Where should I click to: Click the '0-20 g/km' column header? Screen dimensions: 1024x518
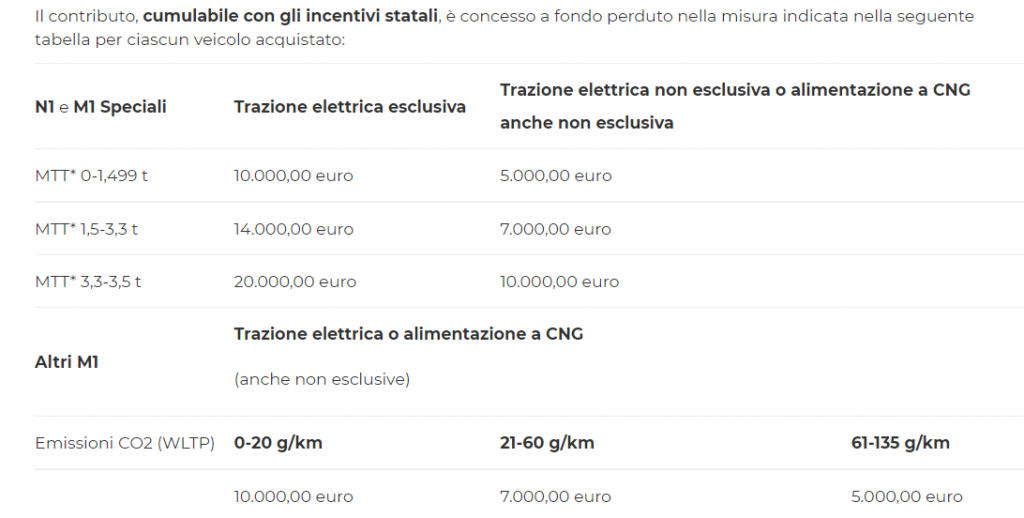click(x=278, y=443)
